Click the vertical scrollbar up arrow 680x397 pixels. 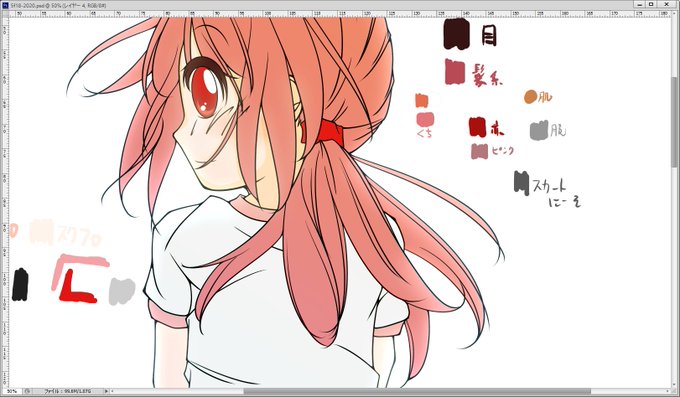(675, 14)
